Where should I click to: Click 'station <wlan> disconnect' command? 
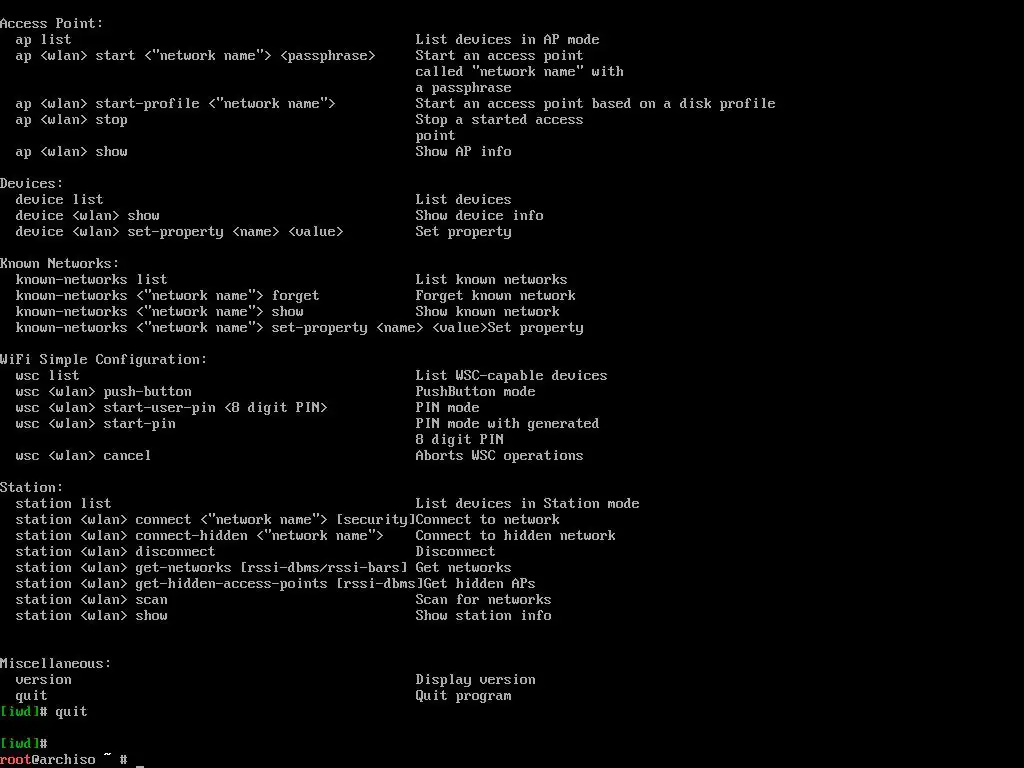[116, 552]
